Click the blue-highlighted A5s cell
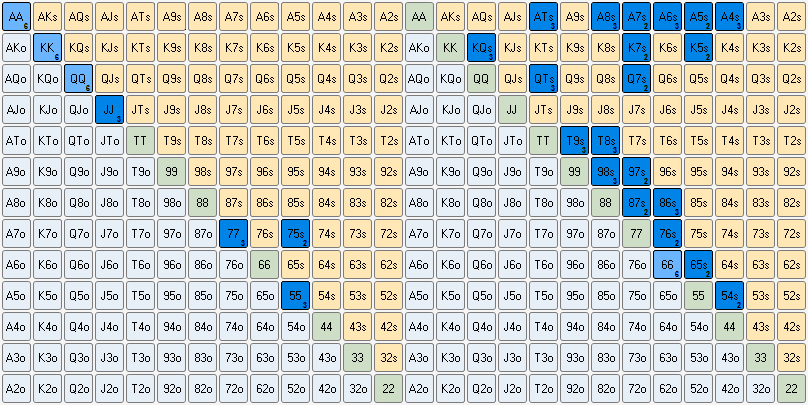808x405 pixels. (x=698, y=17)
